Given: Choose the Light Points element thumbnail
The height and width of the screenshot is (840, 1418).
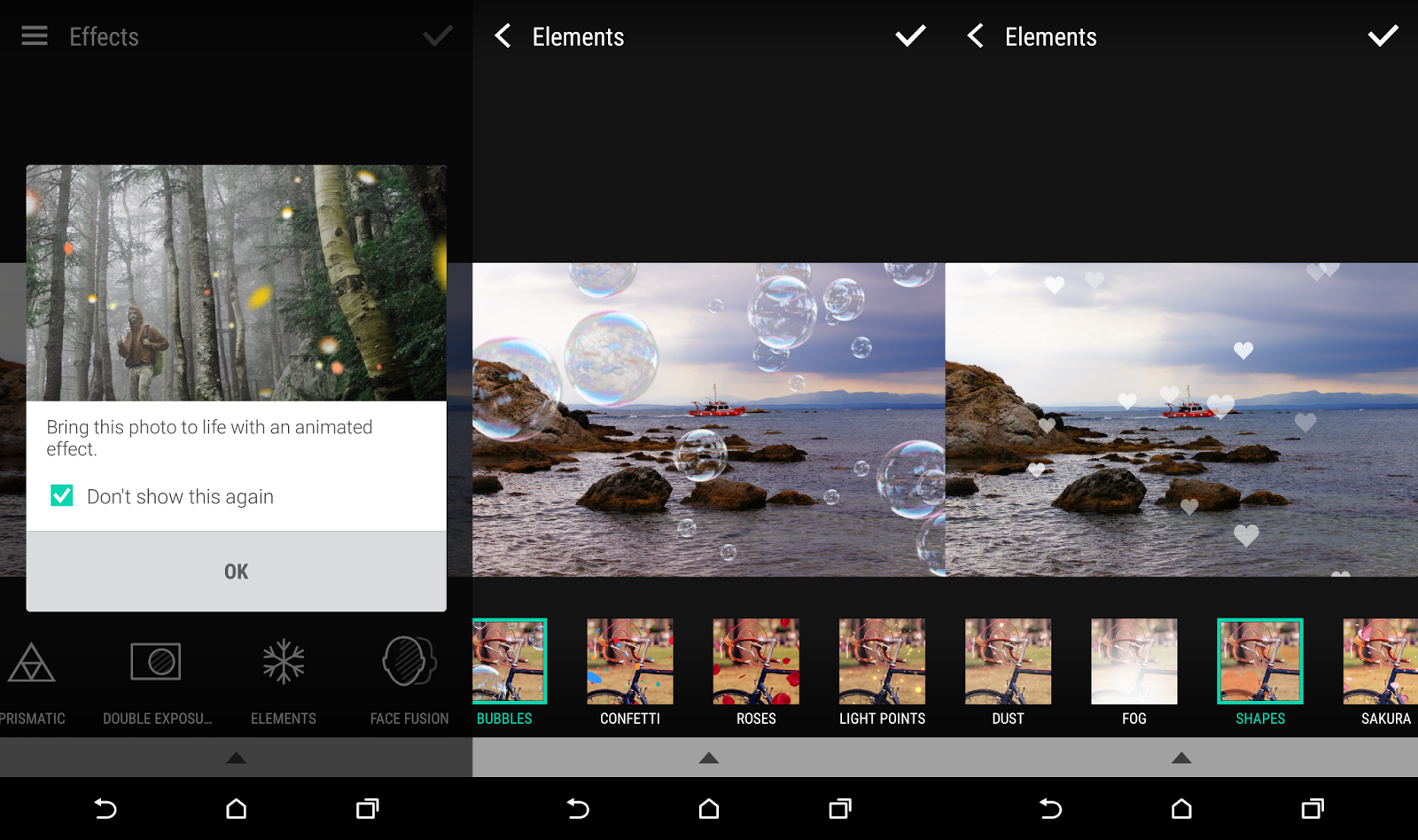Looking at the screenshot, I should click(x=883, y=661).
